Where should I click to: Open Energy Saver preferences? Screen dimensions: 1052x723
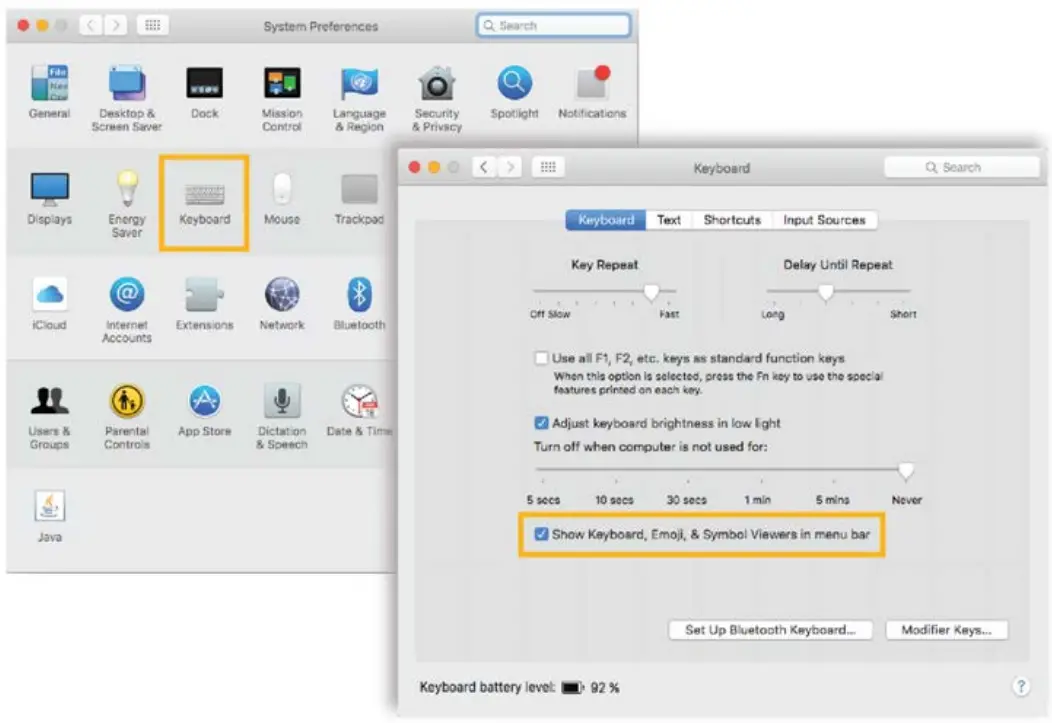click(127, 203)
